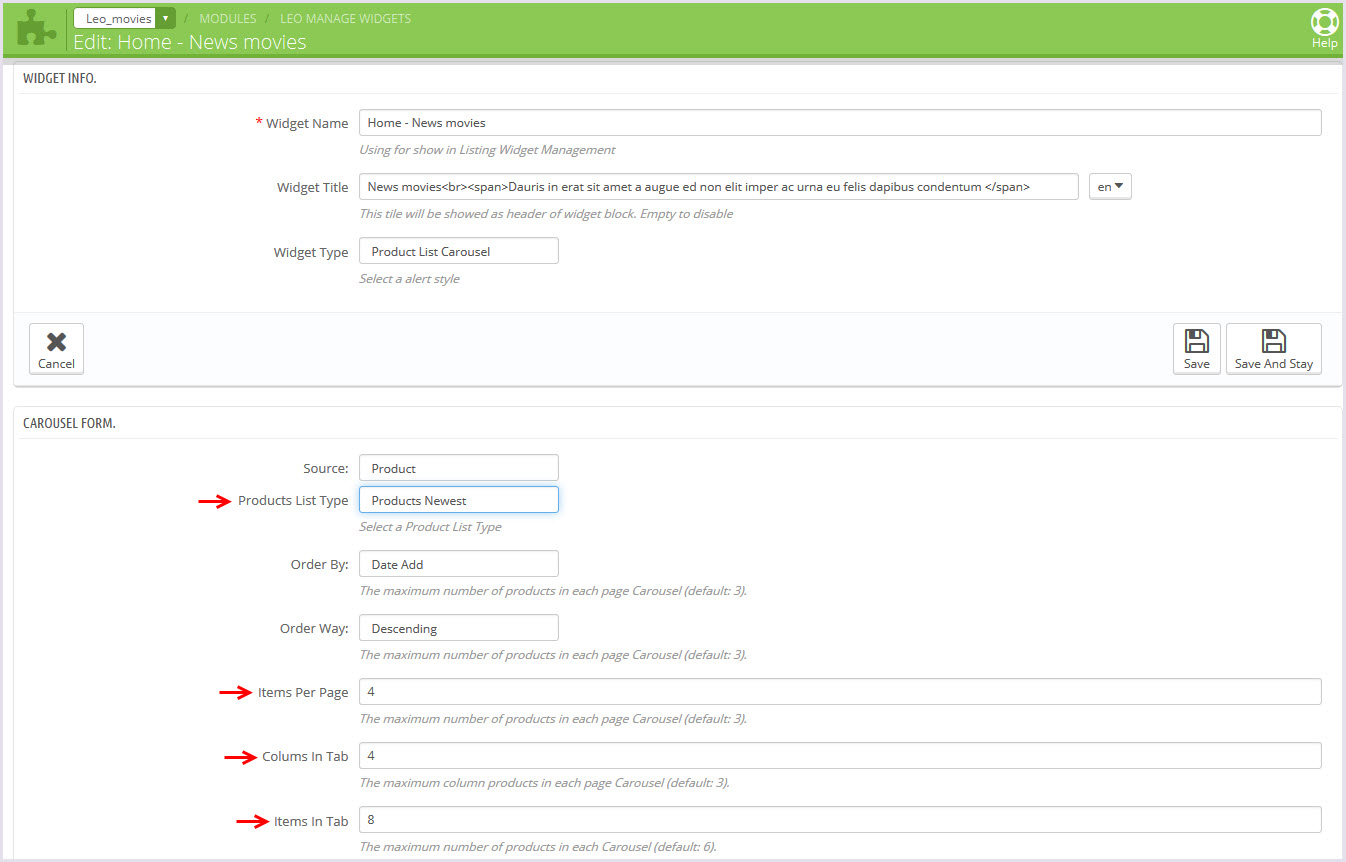The image size is (1346, 862).
Task: Click the puzzle piece module icon
Action: click(x=36, y=29)
